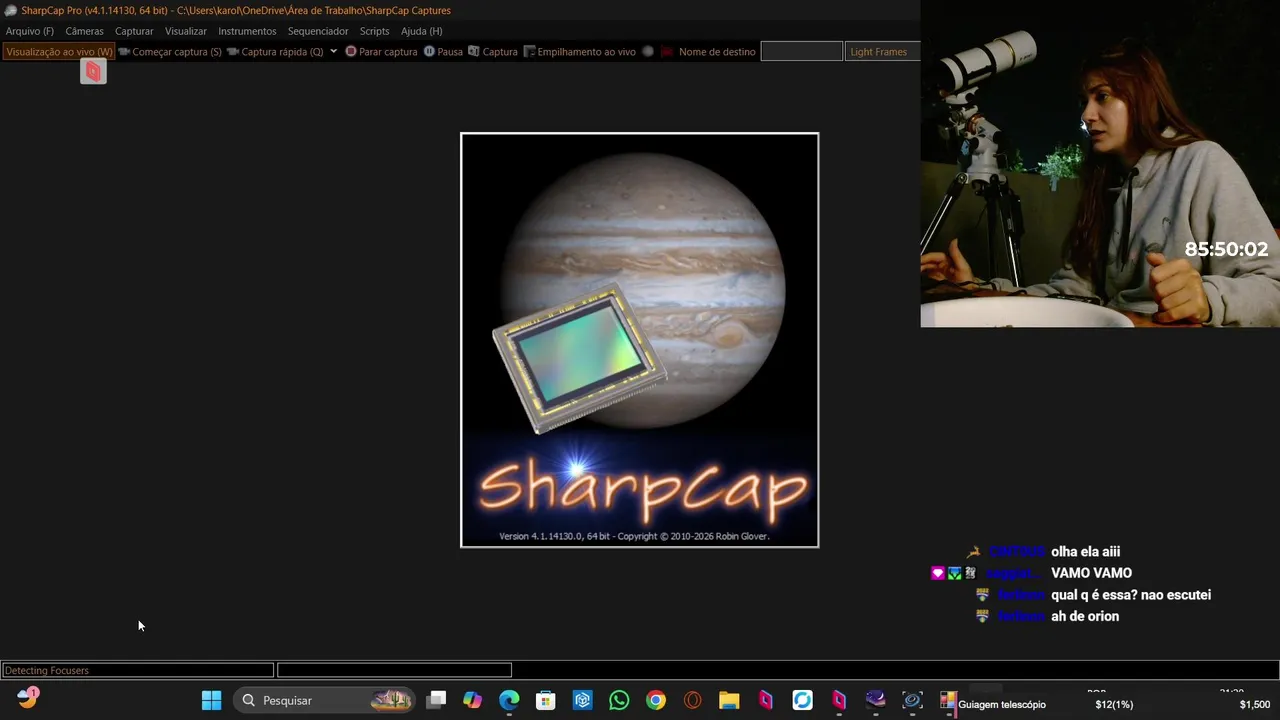The height and width of the screenshot is (720, 1280).
Task: Open the Windows Start menu
Action: tap(211, 700)
